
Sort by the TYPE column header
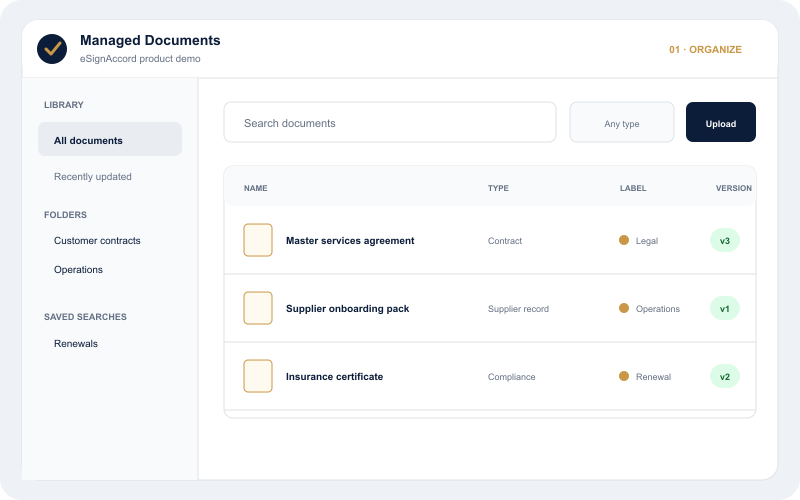coord(498,188)
